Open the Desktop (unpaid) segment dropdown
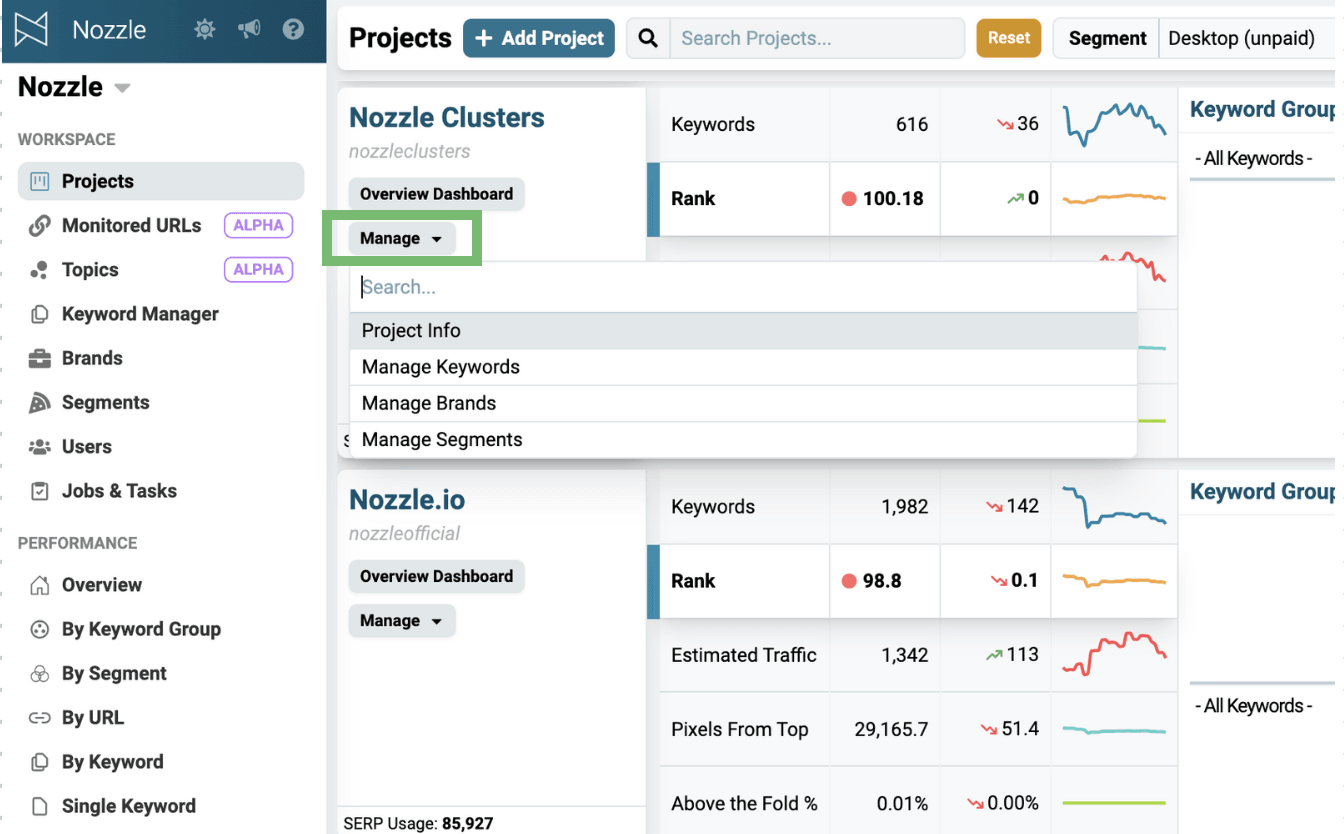Screen dimensions: 1344x834 1247,38
